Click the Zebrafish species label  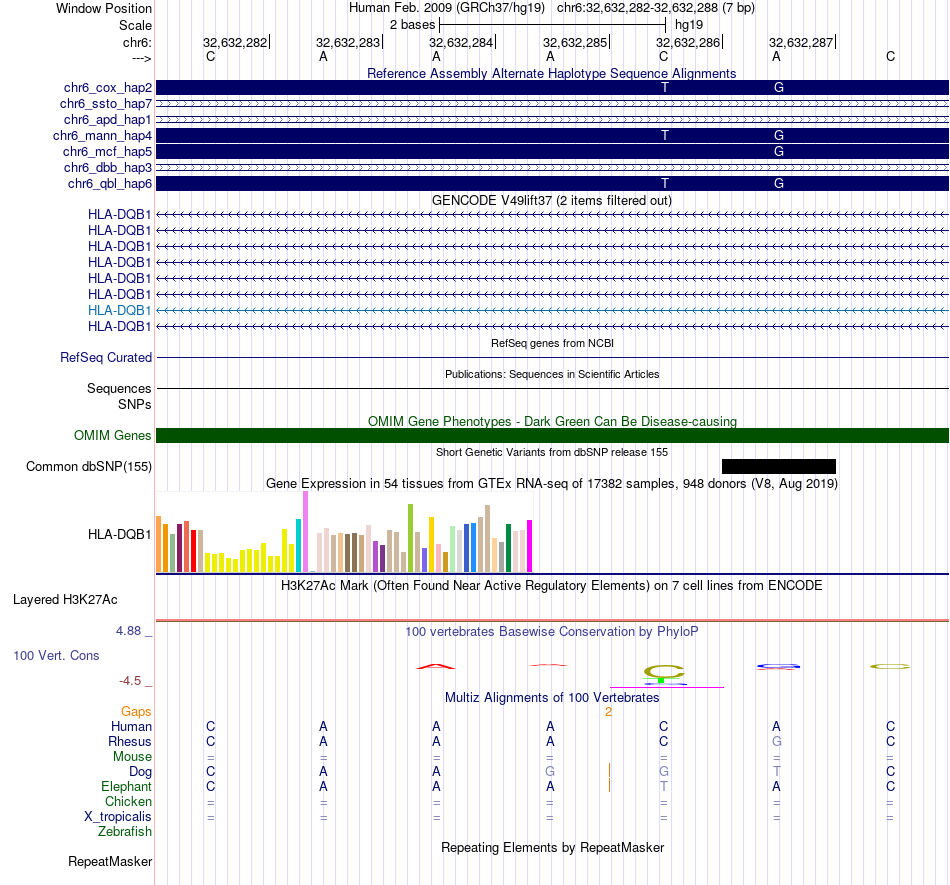(x=125, y=832)
